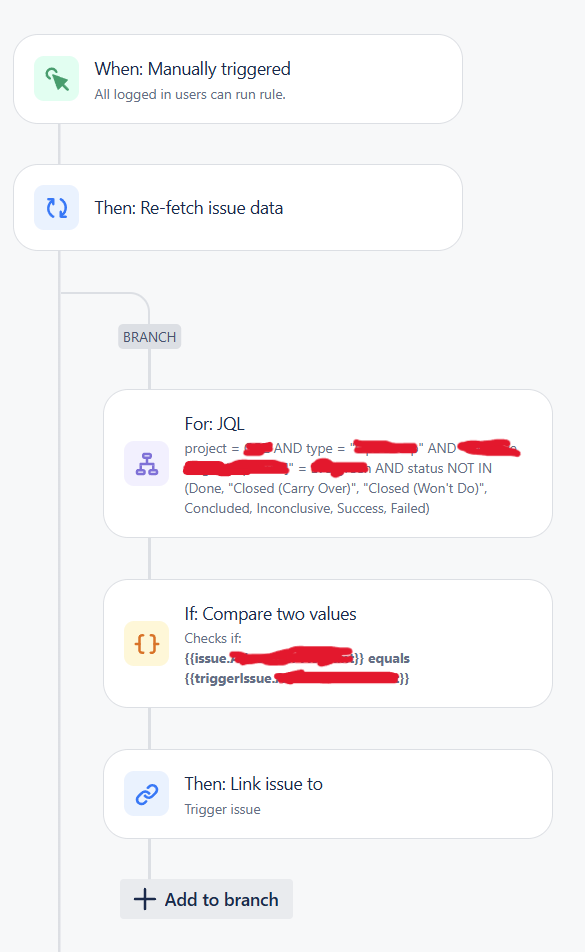Click the Compare two values braces icon
The image size is (585, 952).
click(145, 644)
